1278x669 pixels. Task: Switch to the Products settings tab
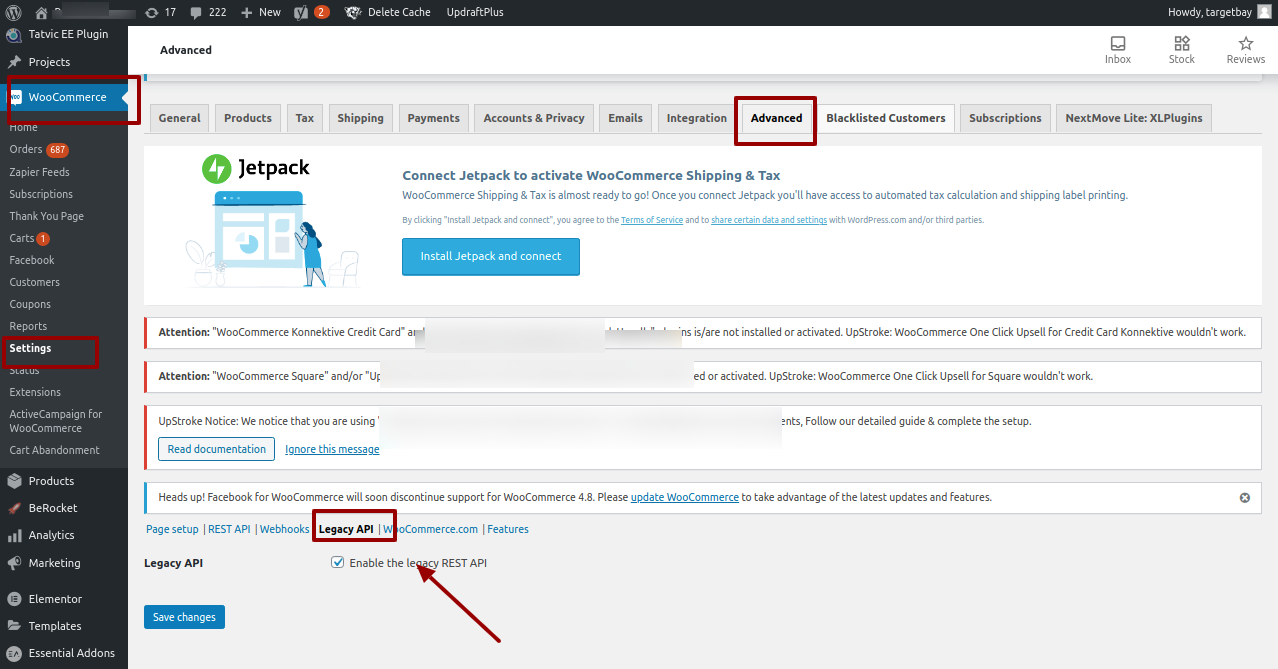coord(248,118)
